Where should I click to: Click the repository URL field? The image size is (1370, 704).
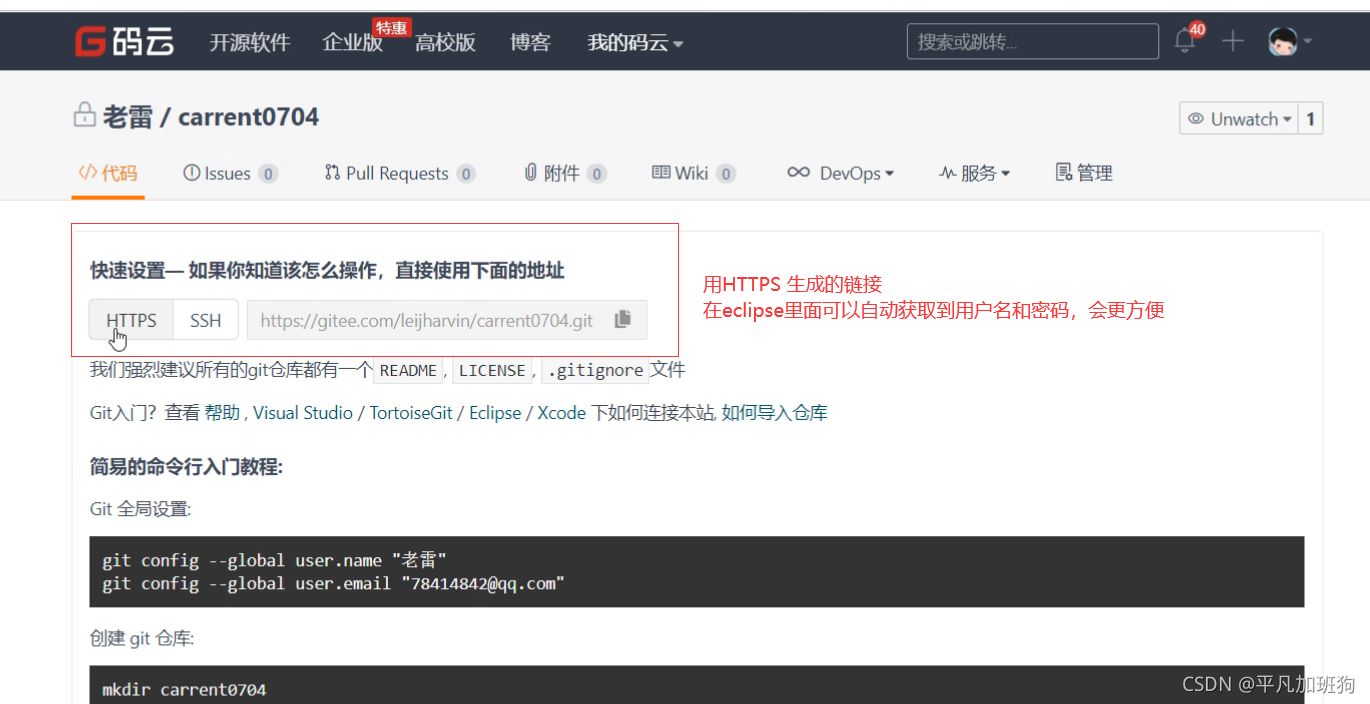428,320
